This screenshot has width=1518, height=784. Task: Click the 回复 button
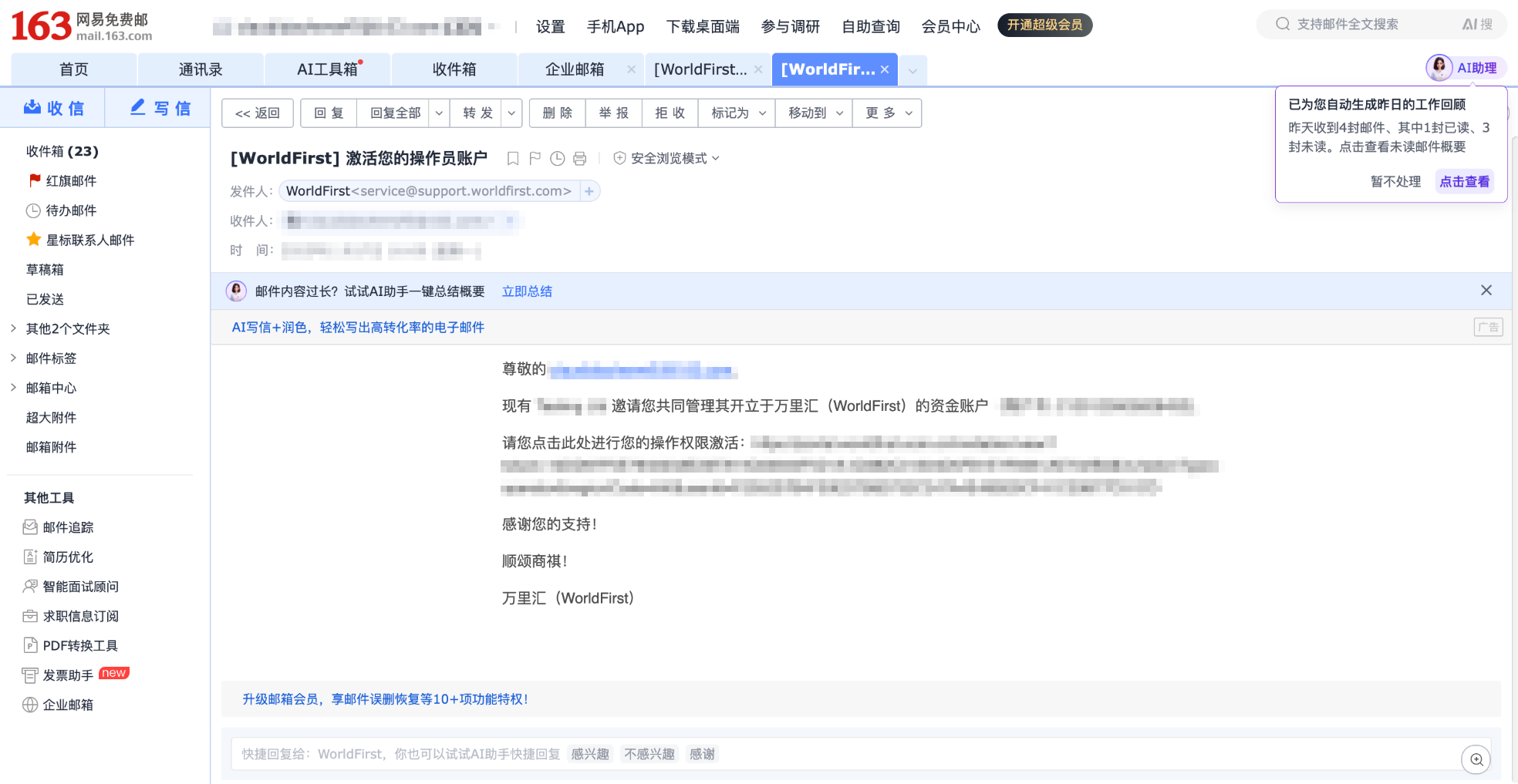(x=329, y=113)
